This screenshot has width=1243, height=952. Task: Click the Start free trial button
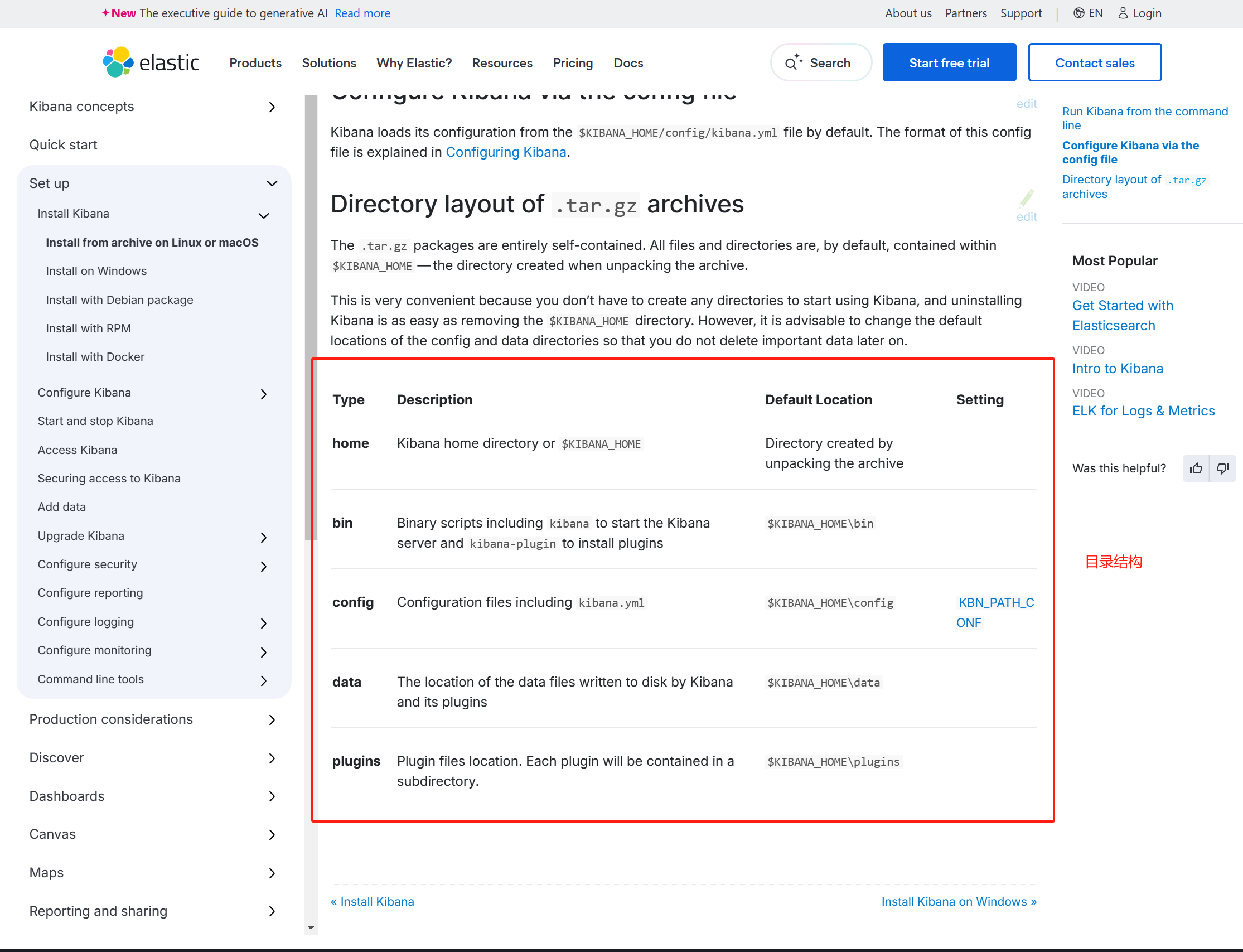tap(949, 63)
